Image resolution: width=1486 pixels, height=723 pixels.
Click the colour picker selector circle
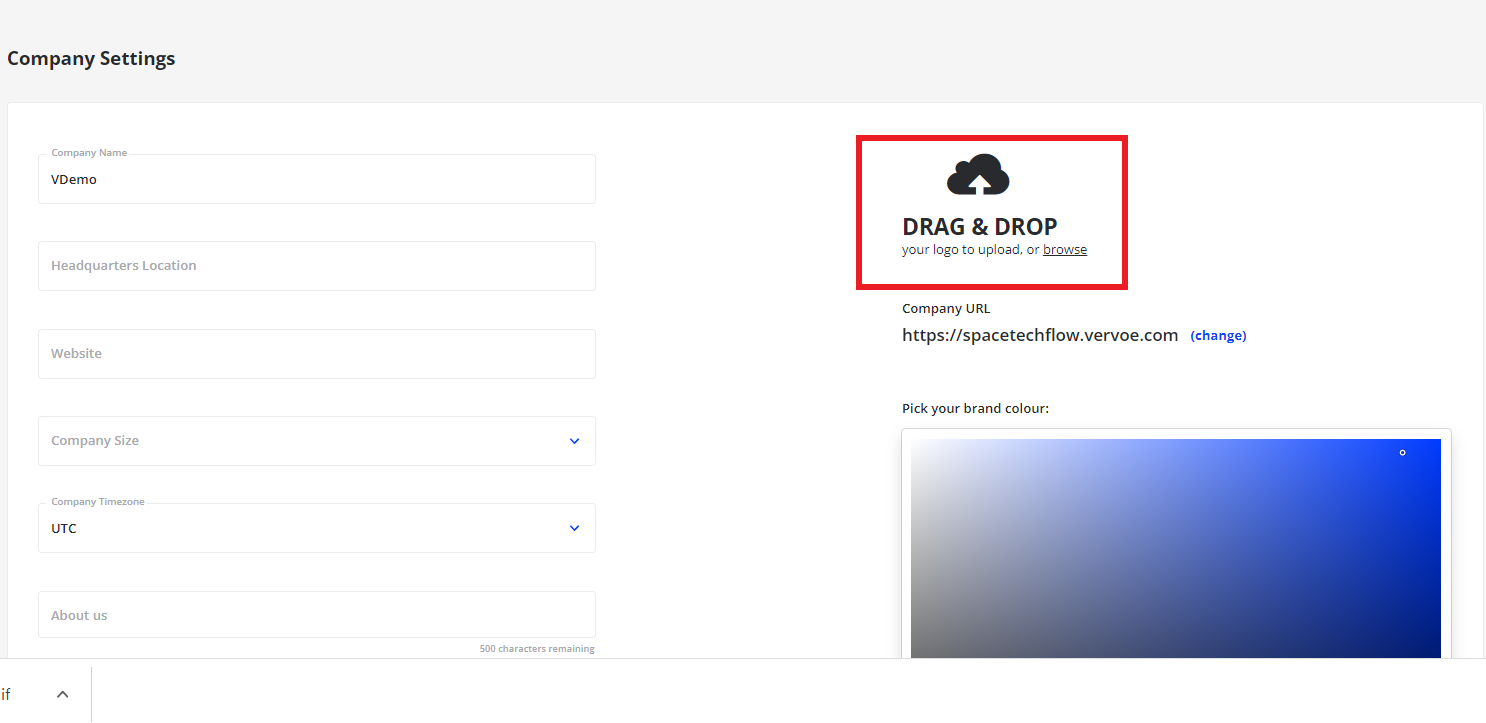1402,453
